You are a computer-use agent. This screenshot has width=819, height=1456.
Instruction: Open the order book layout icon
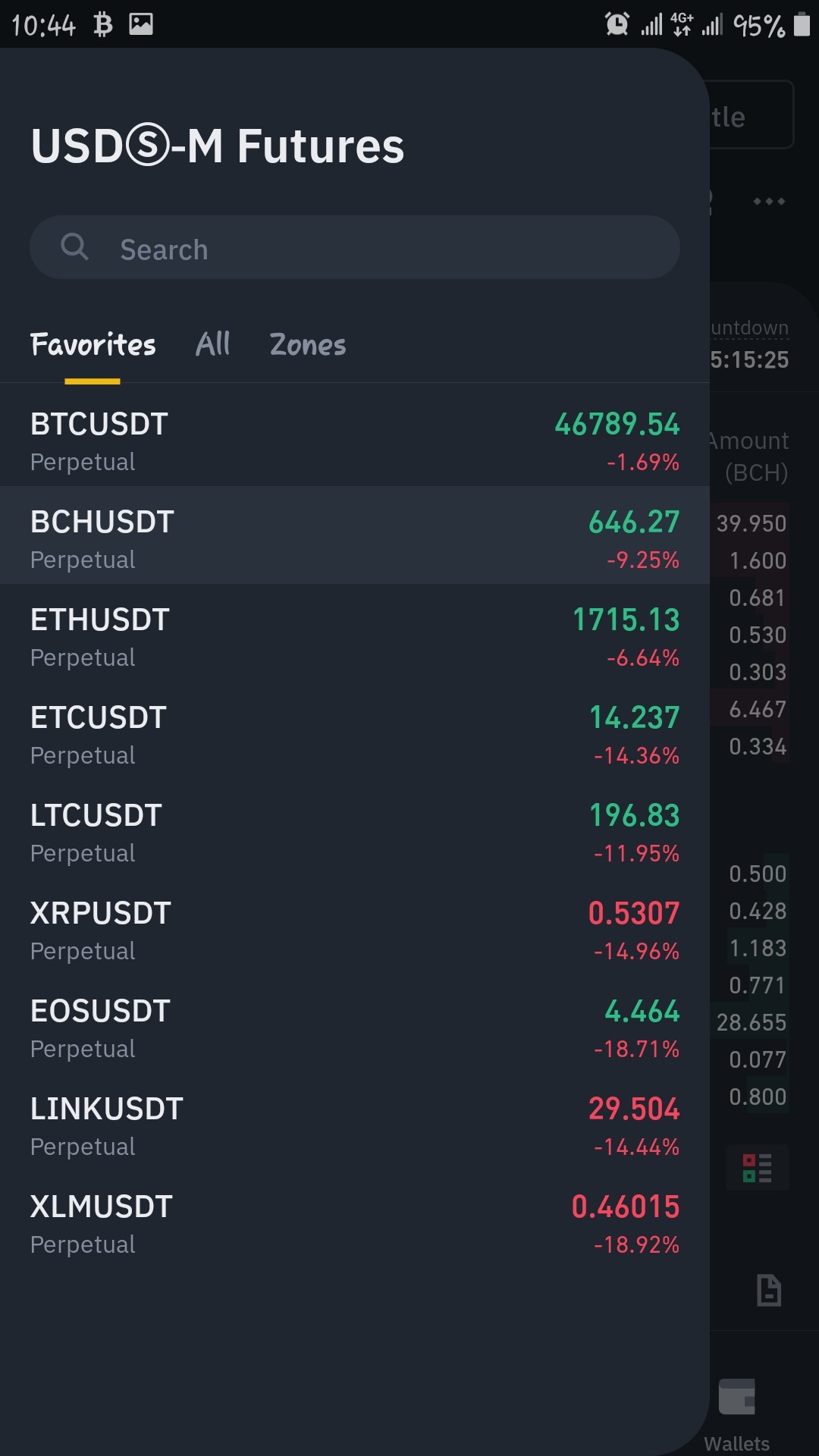[758, 1168]
